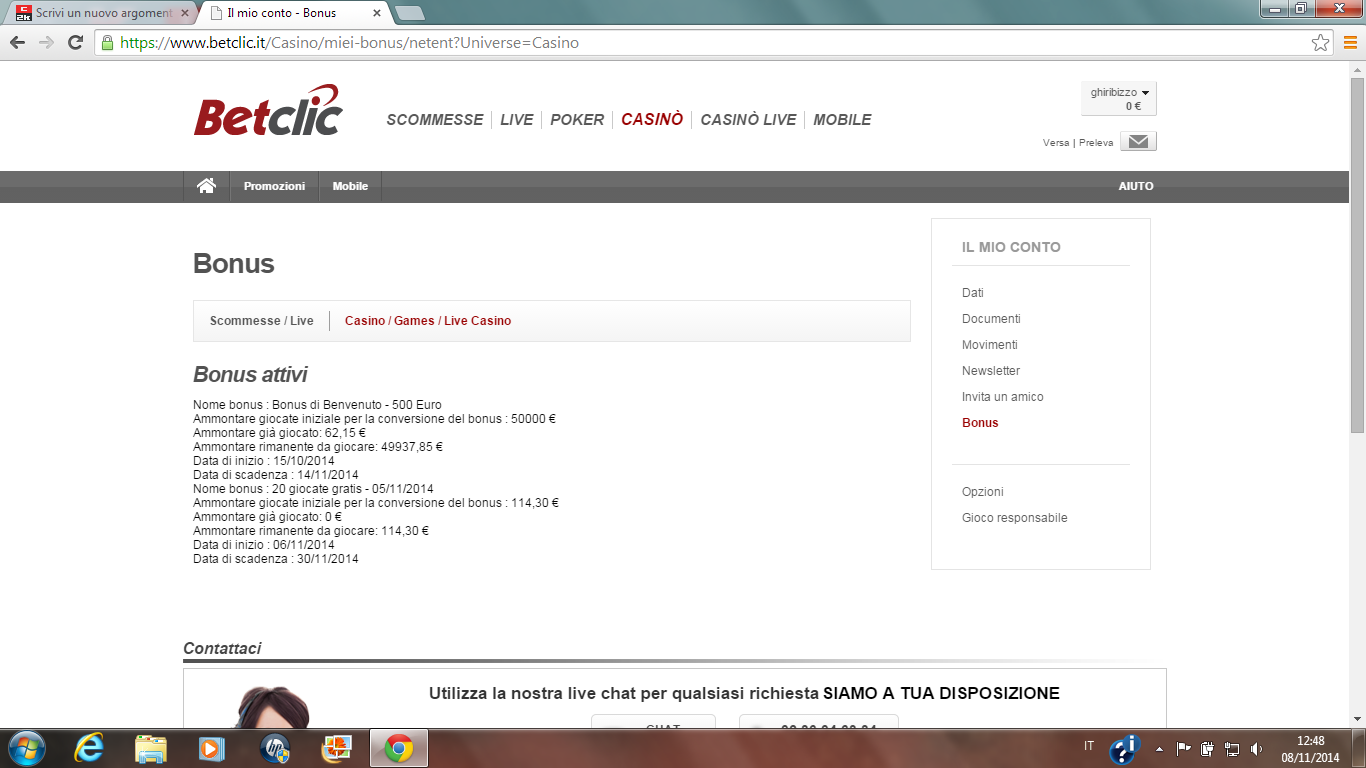
Task: Open a new browser tab
Action: pyautogui.click(x=409, y=13)
